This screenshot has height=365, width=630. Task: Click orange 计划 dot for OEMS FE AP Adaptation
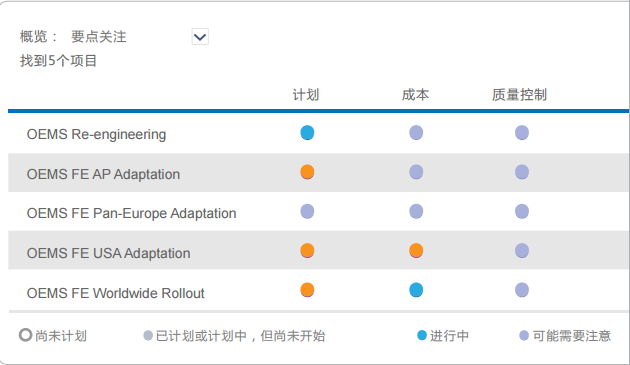point(307,172)
